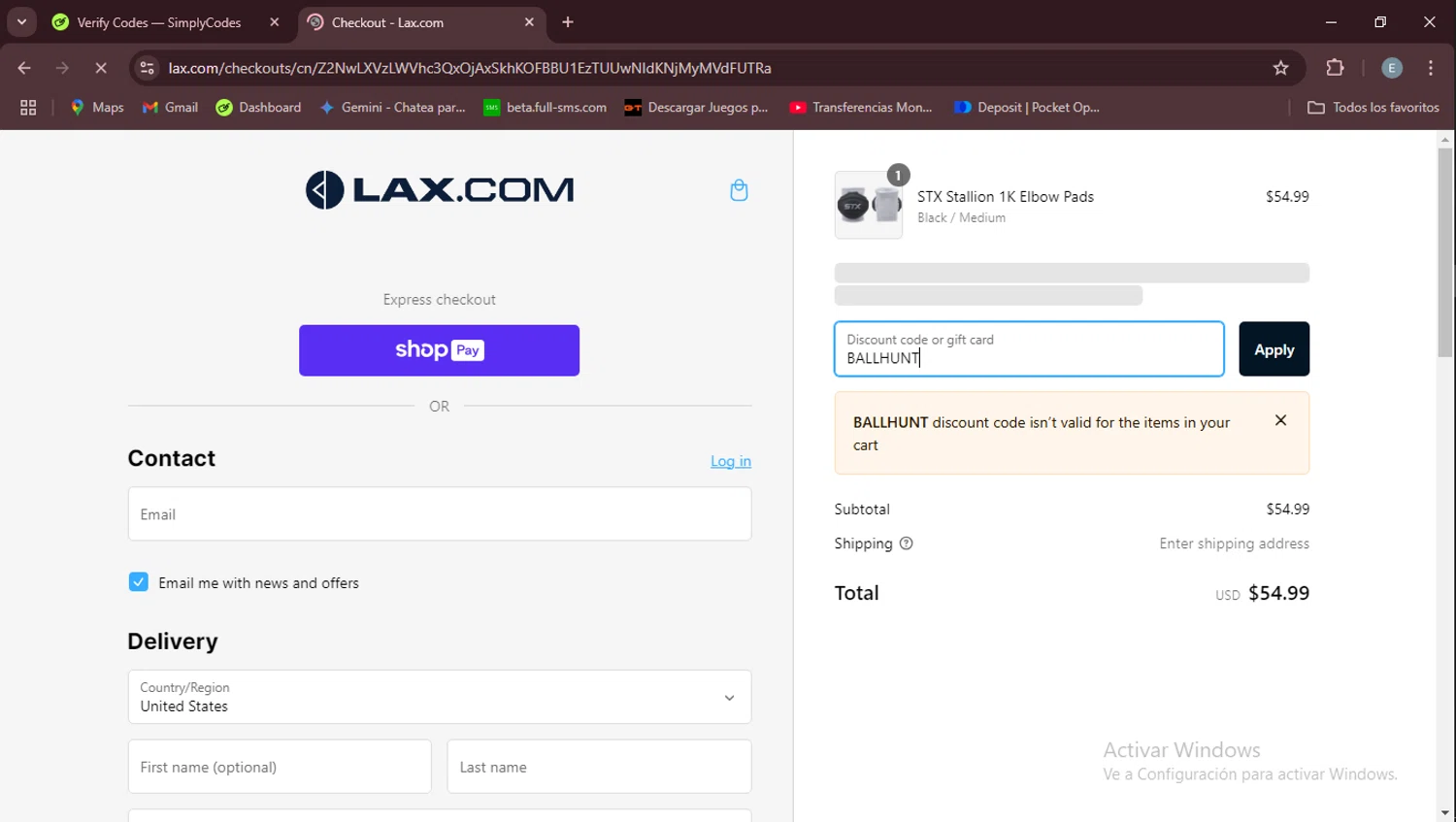This screenshot has height=822, width=1456.
Task: Click the STX Stallion 1K Elbow Pads title
Action: [x=1006, y=196]
